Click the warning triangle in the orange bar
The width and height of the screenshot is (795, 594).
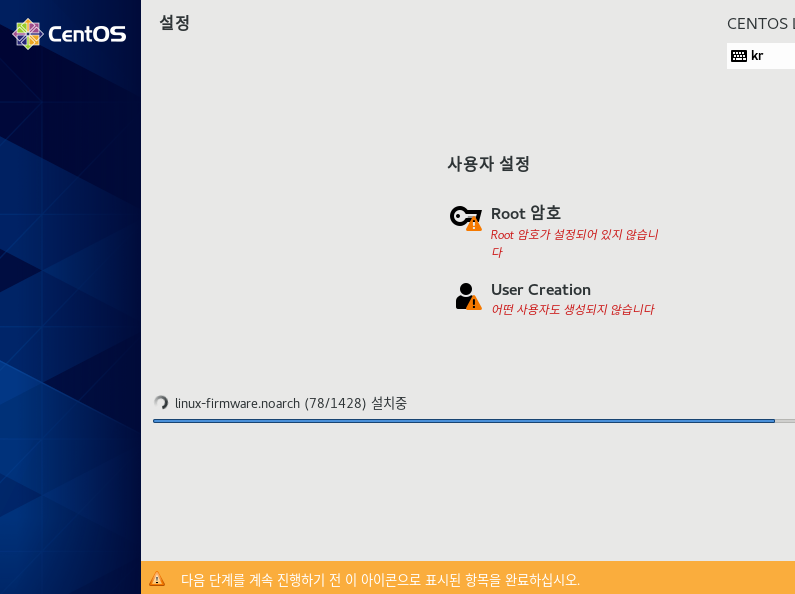pos(157,578)
